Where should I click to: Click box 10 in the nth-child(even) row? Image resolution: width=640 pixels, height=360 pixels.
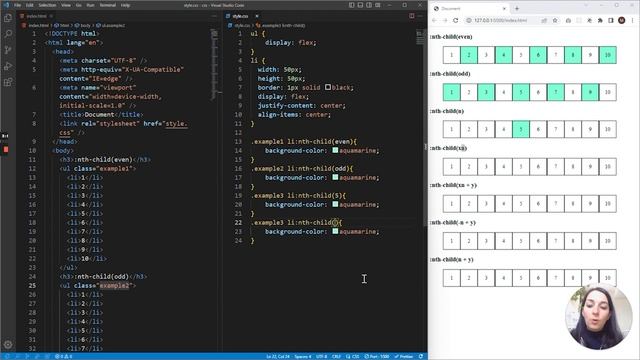(x=607, y=55)
